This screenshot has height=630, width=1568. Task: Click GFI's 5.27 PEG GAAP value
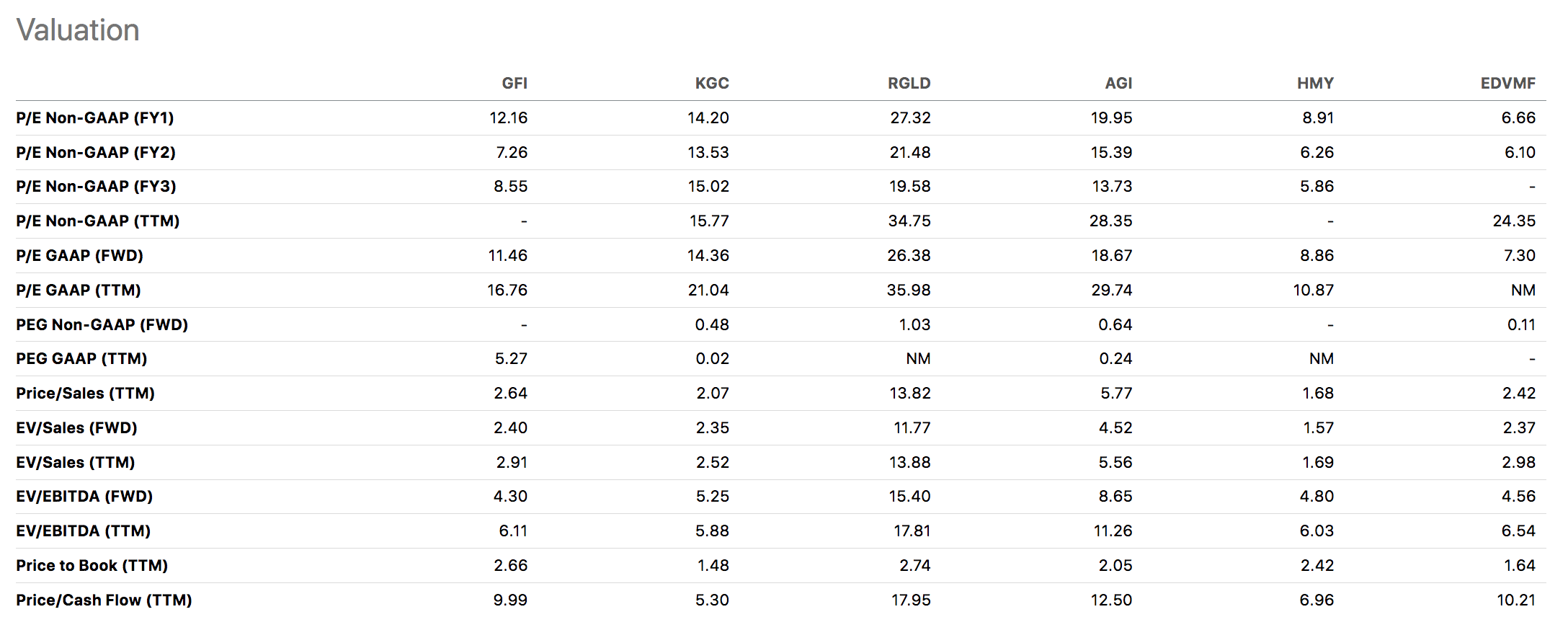pos(511,359)
